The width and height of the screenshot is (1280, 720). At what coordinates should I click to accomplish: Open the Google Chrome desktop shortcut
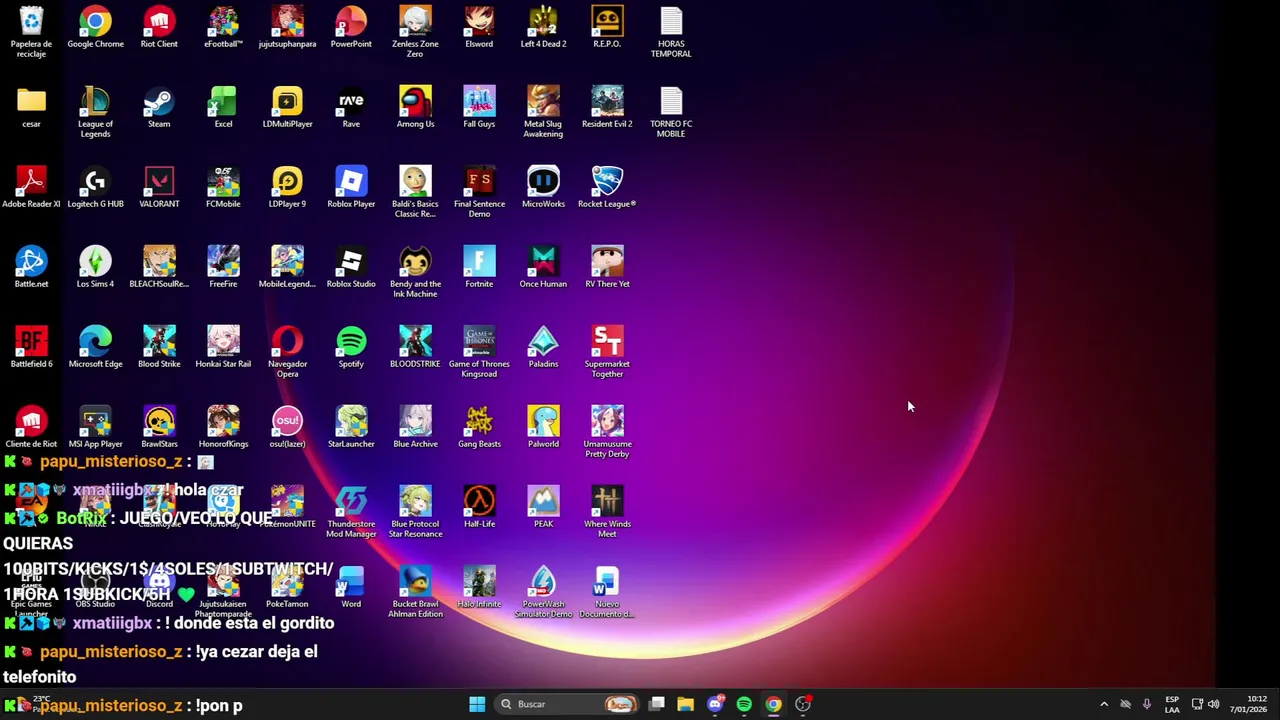[x=95, y=27]
